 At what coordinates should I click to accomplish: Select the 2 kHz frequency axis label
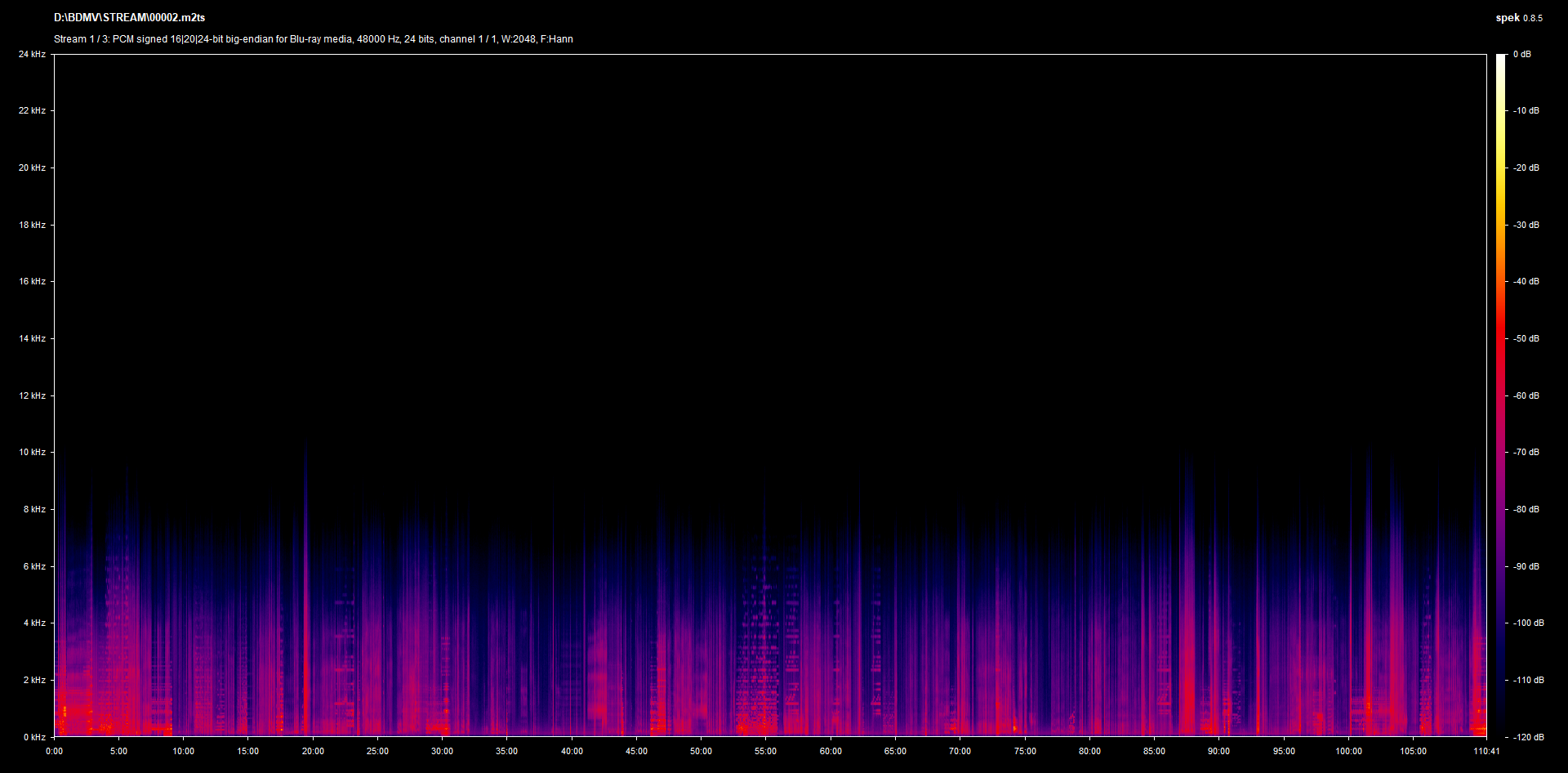click(34, 680)
